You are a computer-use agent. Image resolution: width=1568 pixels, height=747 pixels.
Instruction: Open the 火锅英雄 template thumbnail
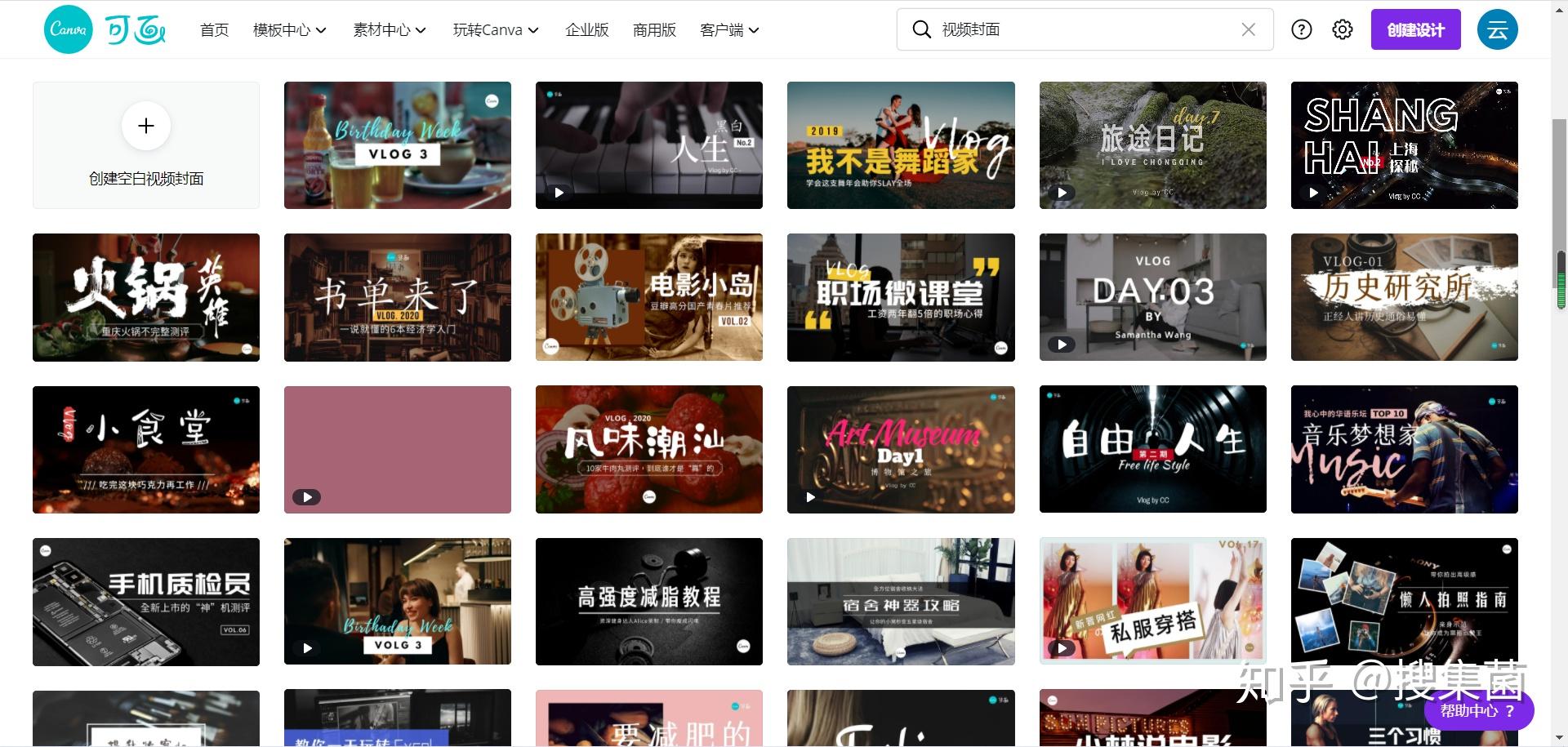(146, 297)
